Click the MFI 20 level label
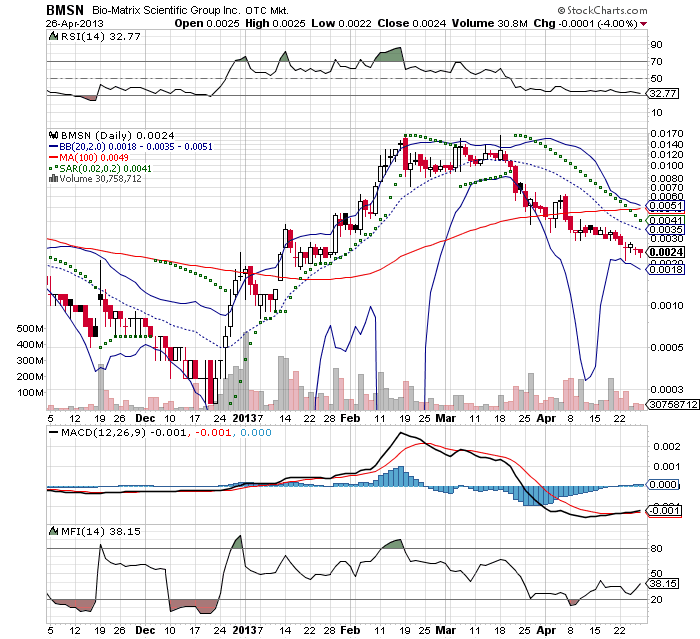The height and width of the screenshot is (639, 700). coord(656,600)
